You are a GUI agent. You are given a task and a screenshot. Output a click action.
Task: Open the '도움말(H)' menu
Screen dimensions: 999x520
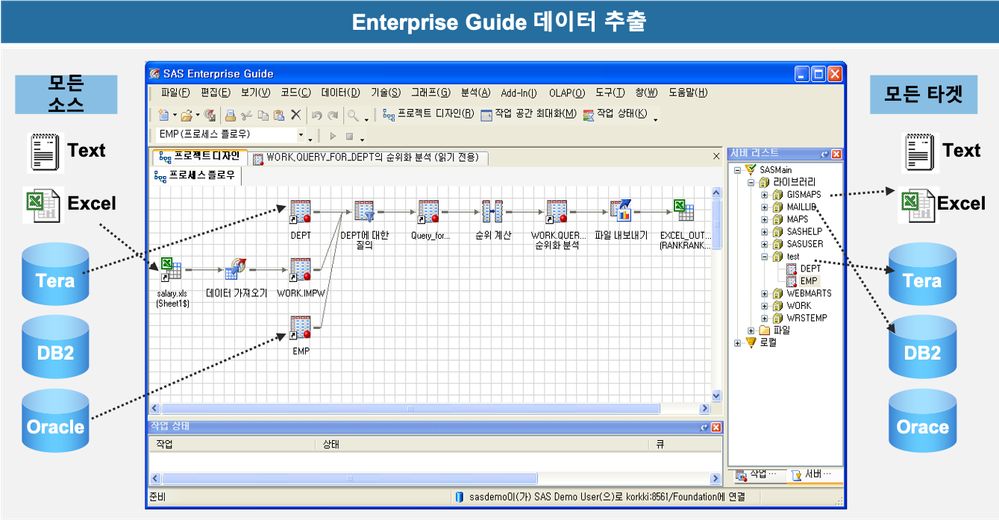(x=688, y=93)
